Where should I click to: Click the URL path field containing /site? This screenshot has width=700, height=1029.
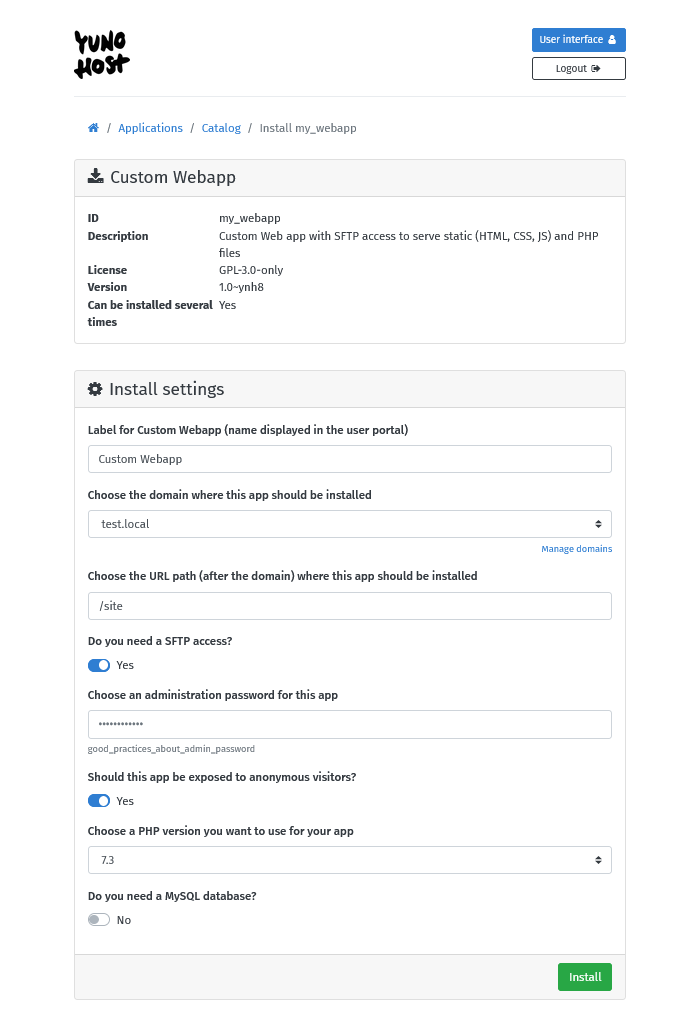[349, 605]
